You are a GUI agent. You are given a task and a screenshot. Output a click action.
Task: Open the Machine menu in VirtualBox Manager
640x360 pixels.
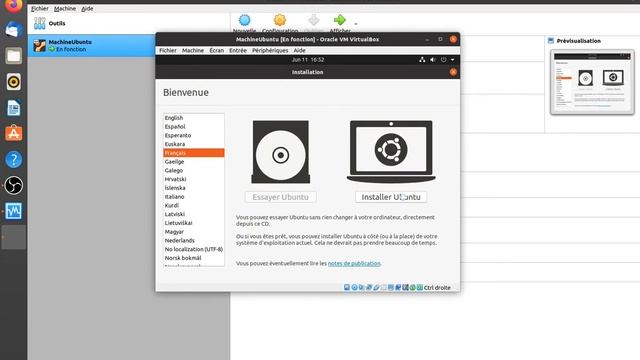[x=64, y=9]
